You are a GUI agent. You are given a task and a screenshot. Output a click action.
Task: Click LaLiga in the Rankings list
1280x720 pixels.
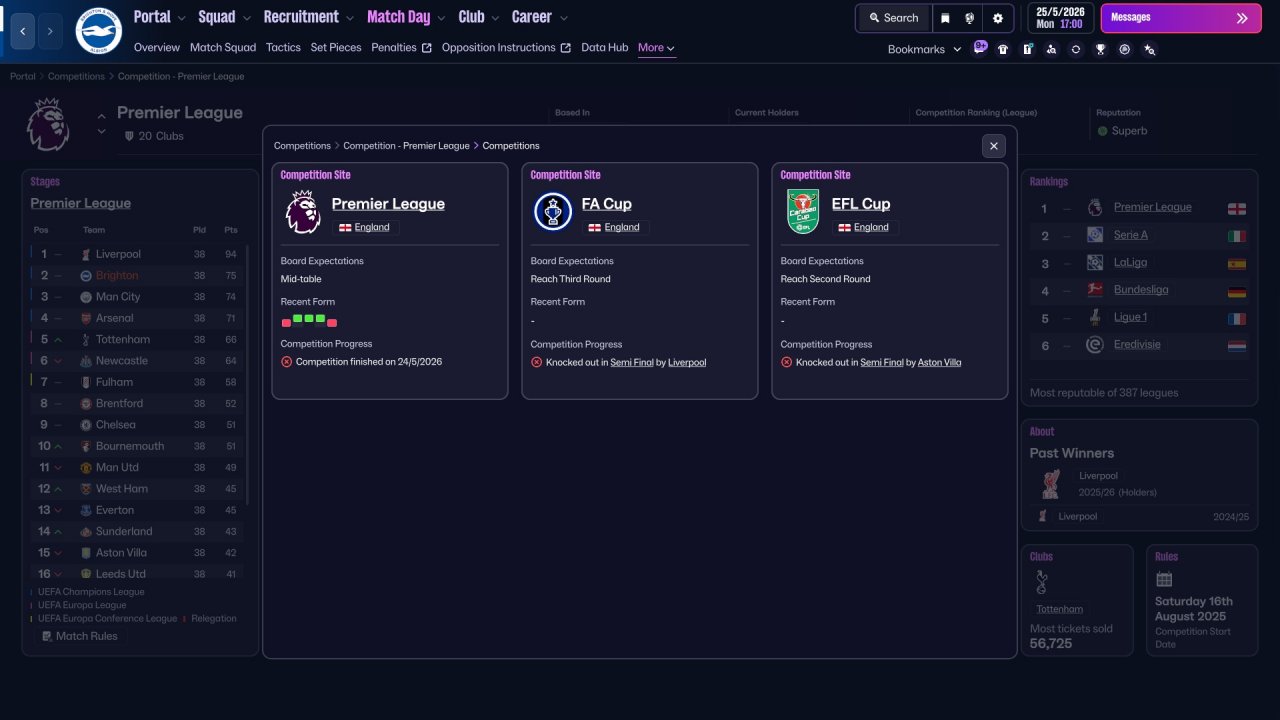coord(1130,262)
